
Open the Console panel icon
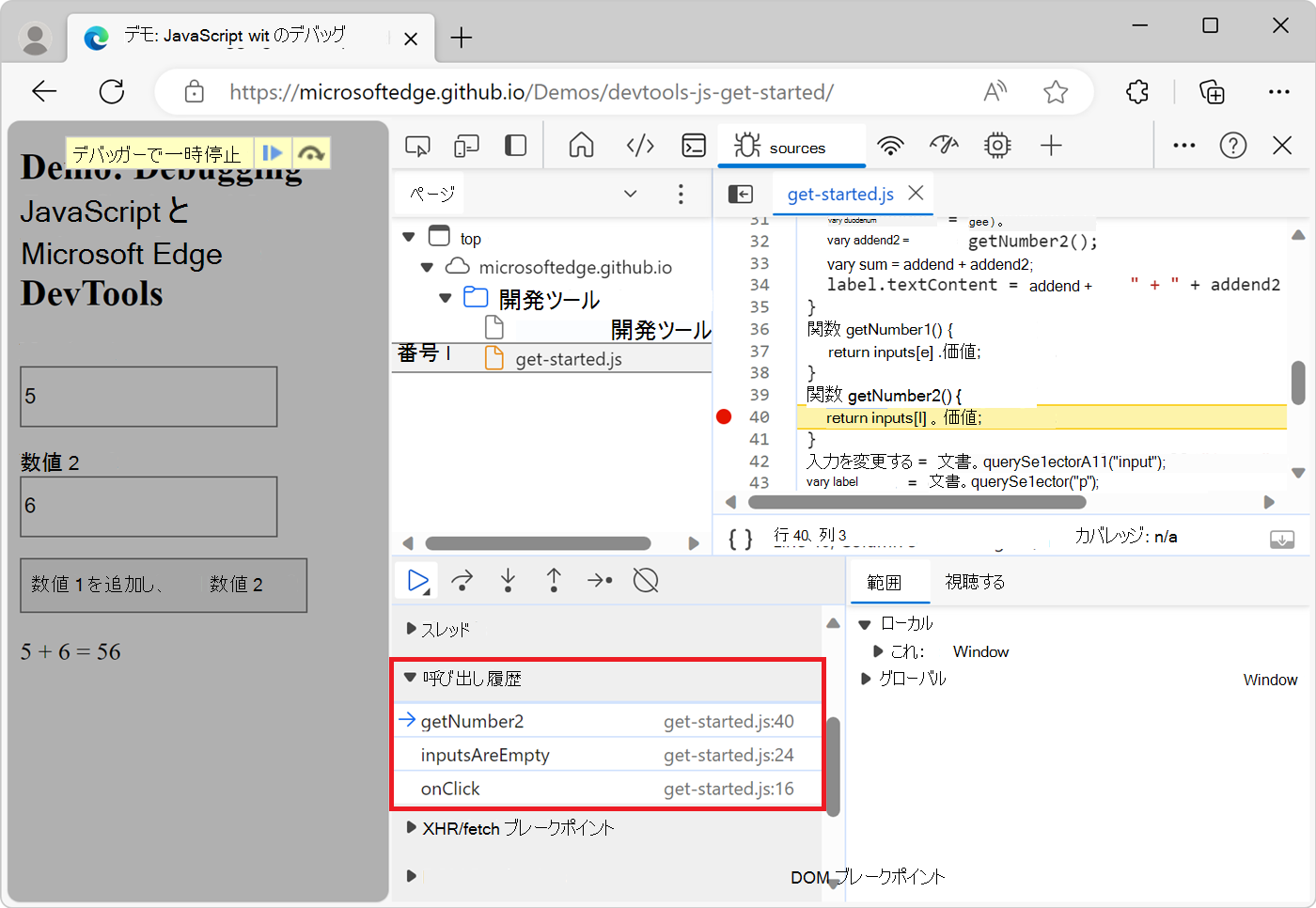tap(694, 146)
